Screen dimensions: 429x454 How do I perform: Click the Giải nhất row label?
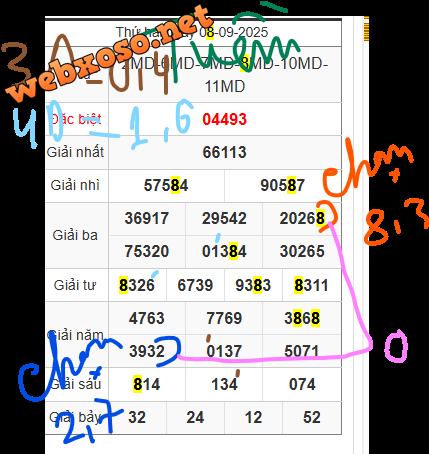click(x=75, y=152)
